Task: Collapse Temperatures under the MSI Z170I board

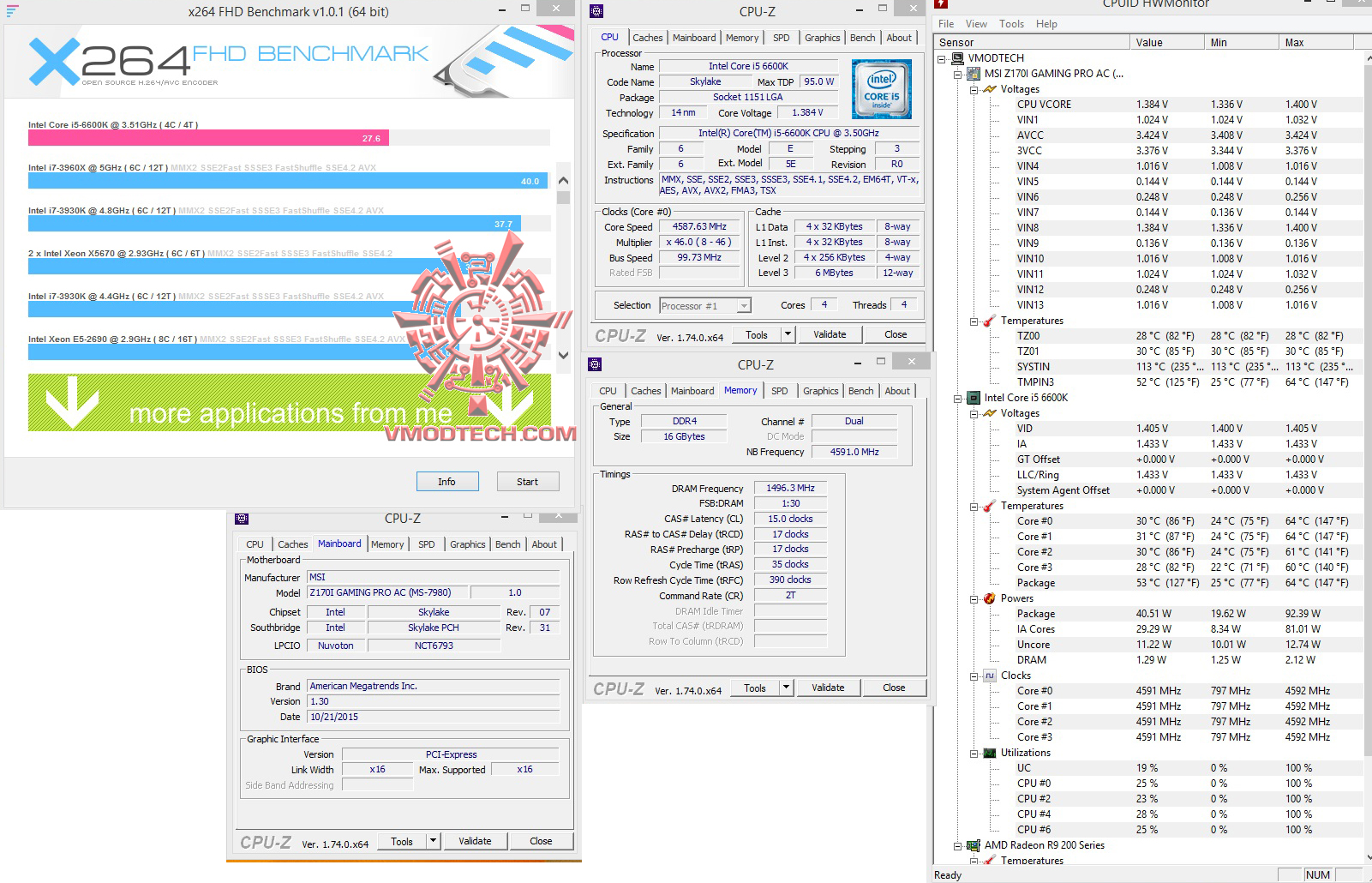Action: [974, 321]
